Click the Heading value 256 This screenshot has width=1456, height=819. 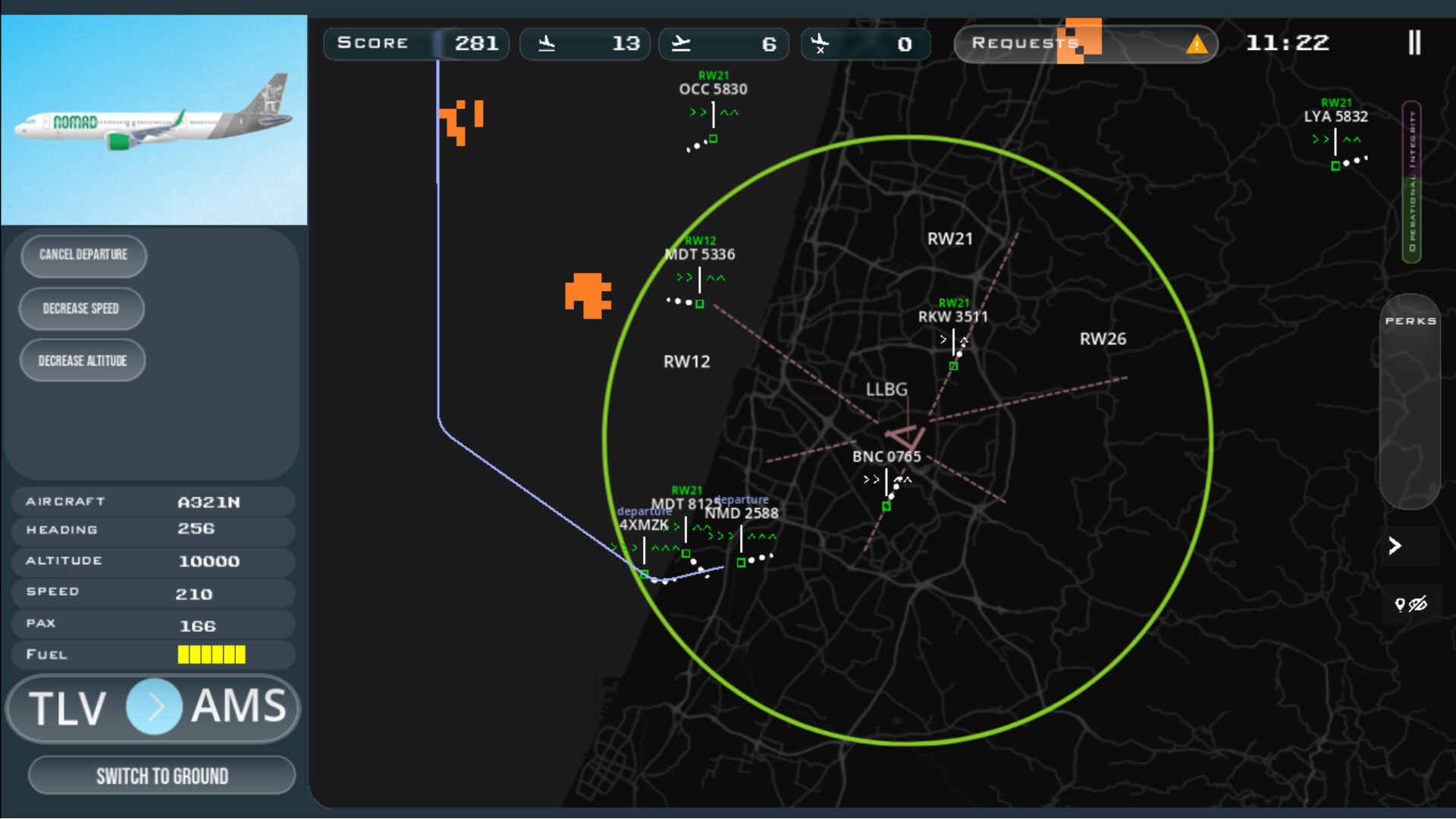tap(196, 529)
